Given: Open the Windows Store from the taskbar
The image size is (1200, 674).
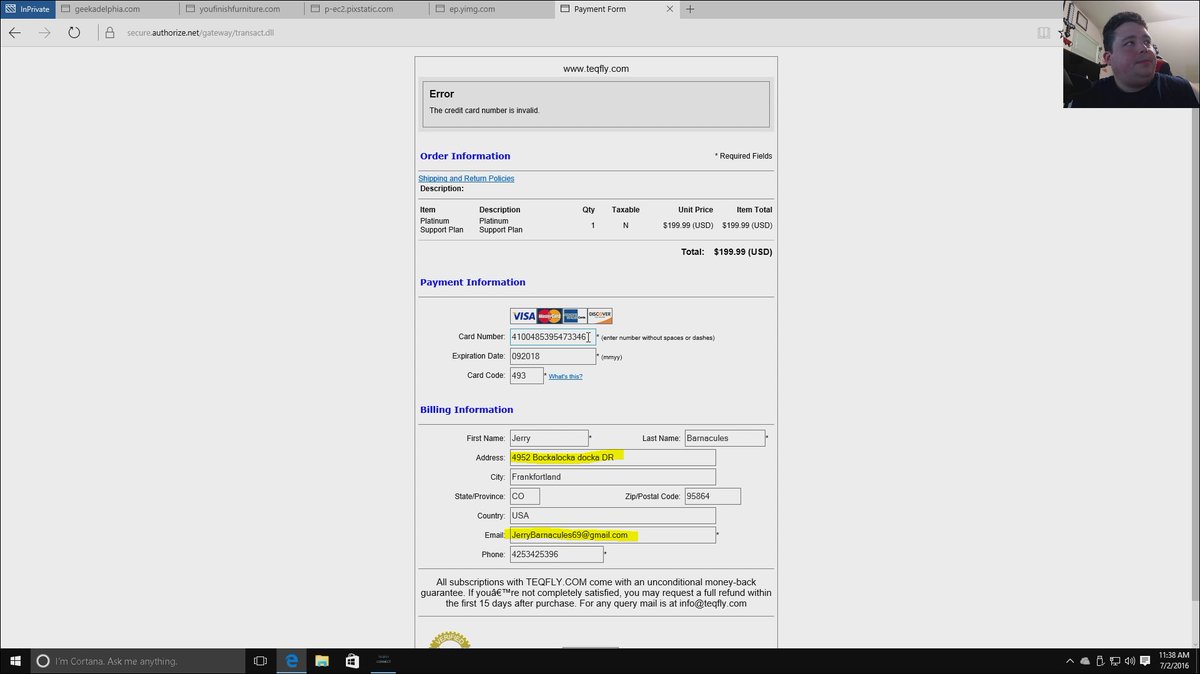Looking at the screenshot, I should click(x=352, y=661).
